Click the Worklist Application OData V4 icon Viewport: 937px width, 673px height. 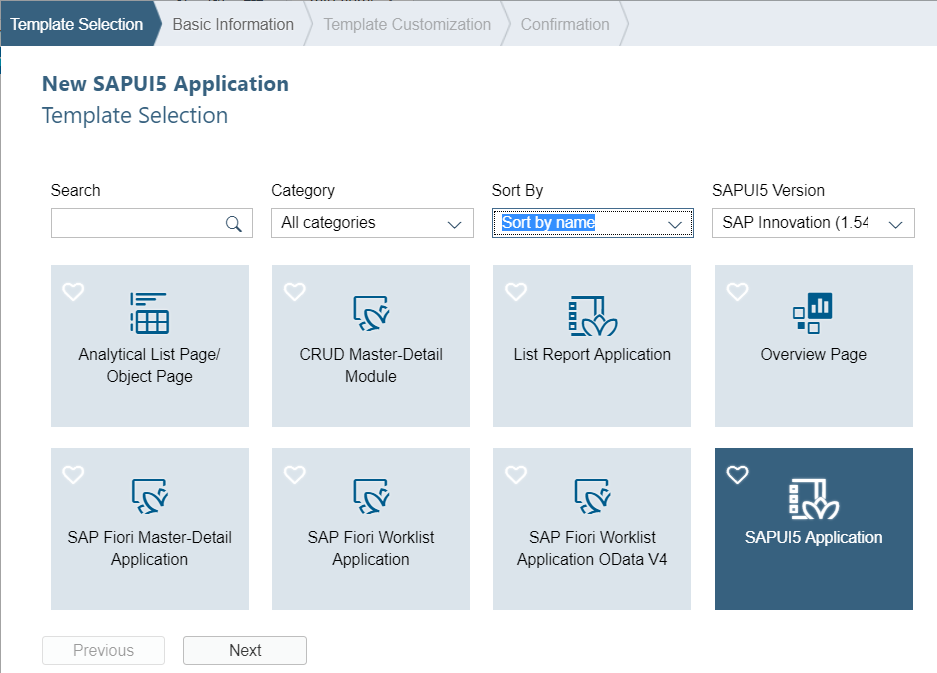click(x=592, y=496)
